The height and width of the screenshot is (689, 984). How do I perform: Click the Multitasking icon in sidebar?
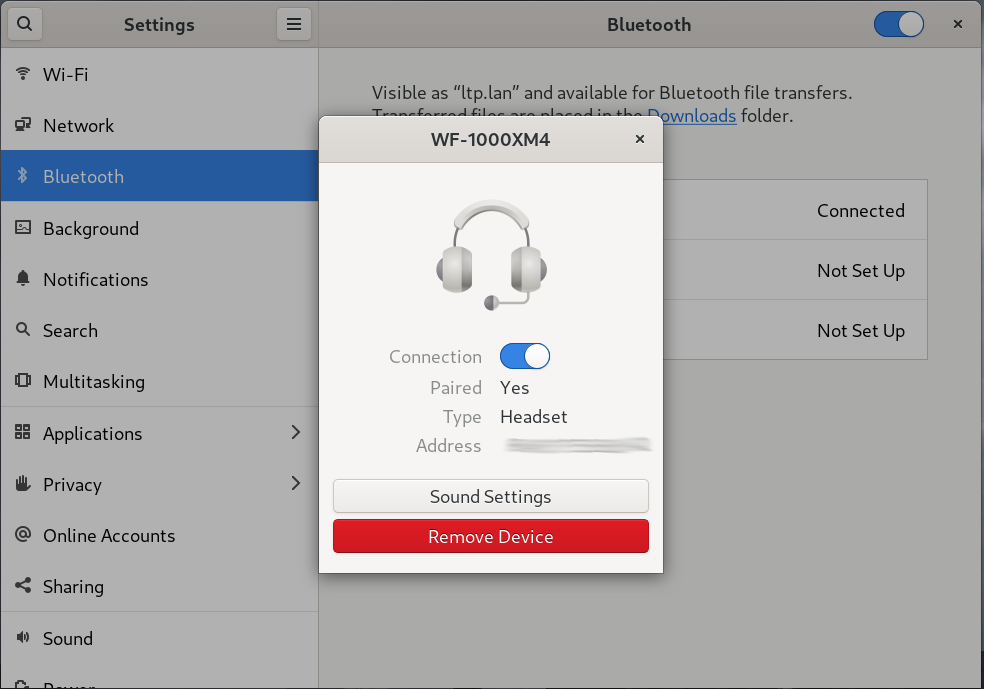pos(23,380)
